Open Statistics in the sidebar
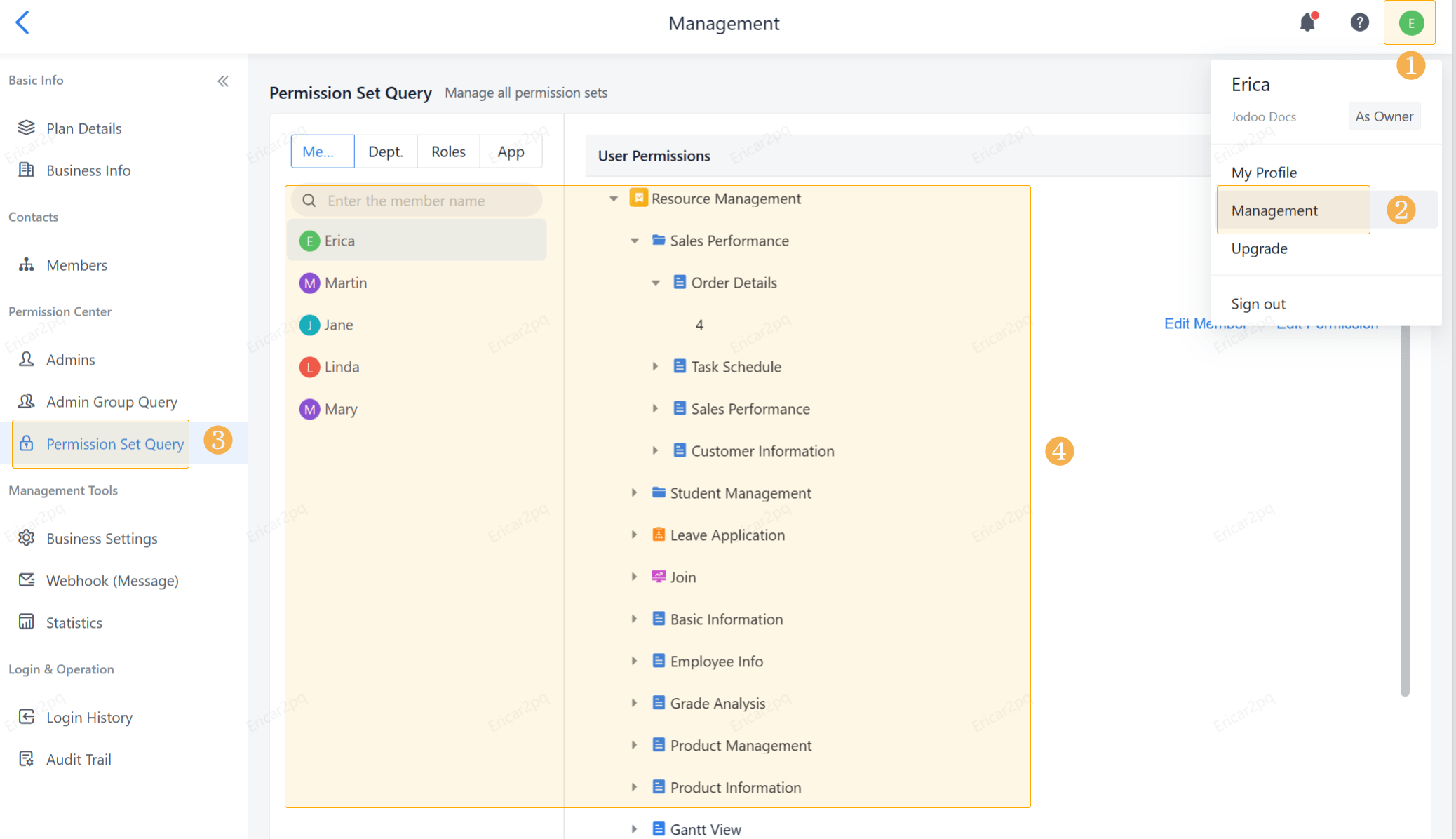The width and height of the screenshot is (1456, 839). (74, 623)
